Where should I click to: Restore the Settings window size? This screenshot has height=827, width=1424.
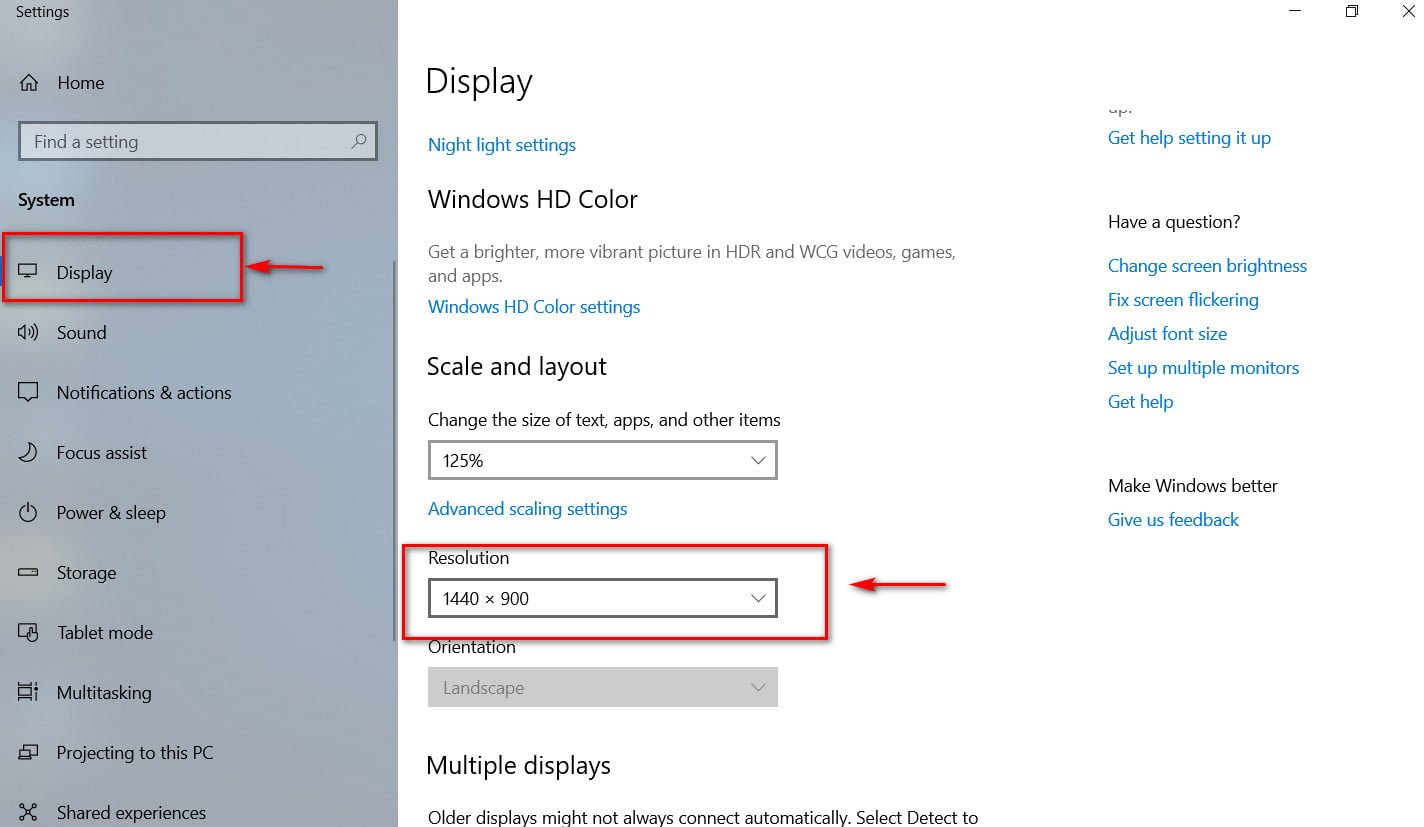coord(1351,12)
